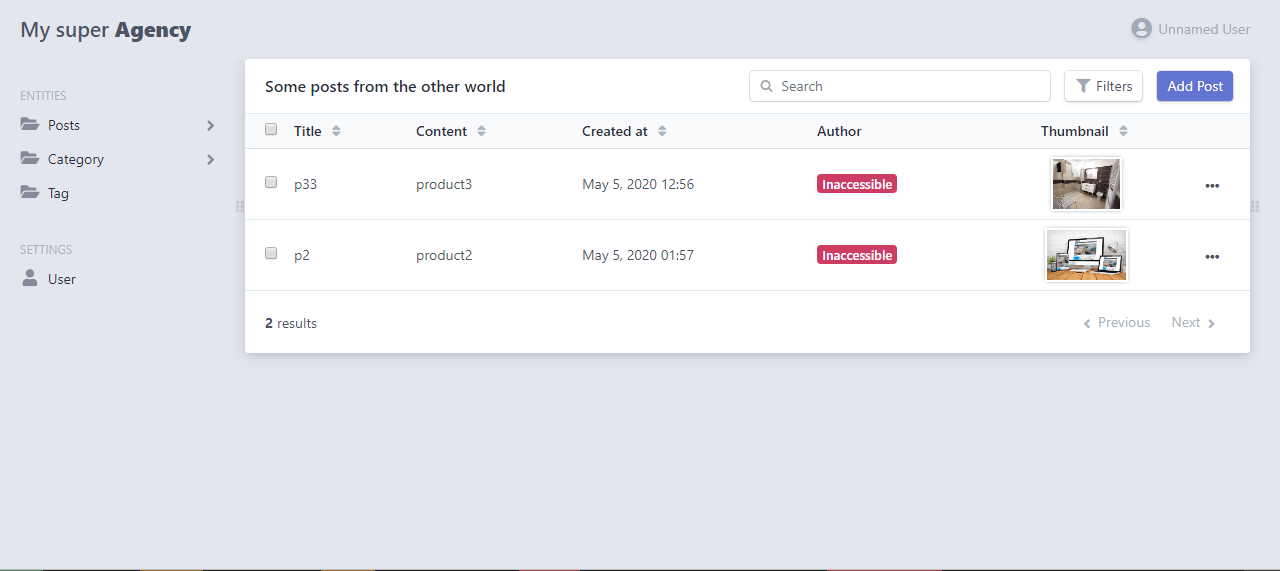Click the date May 5, 2020 01:57

[638, 255]
